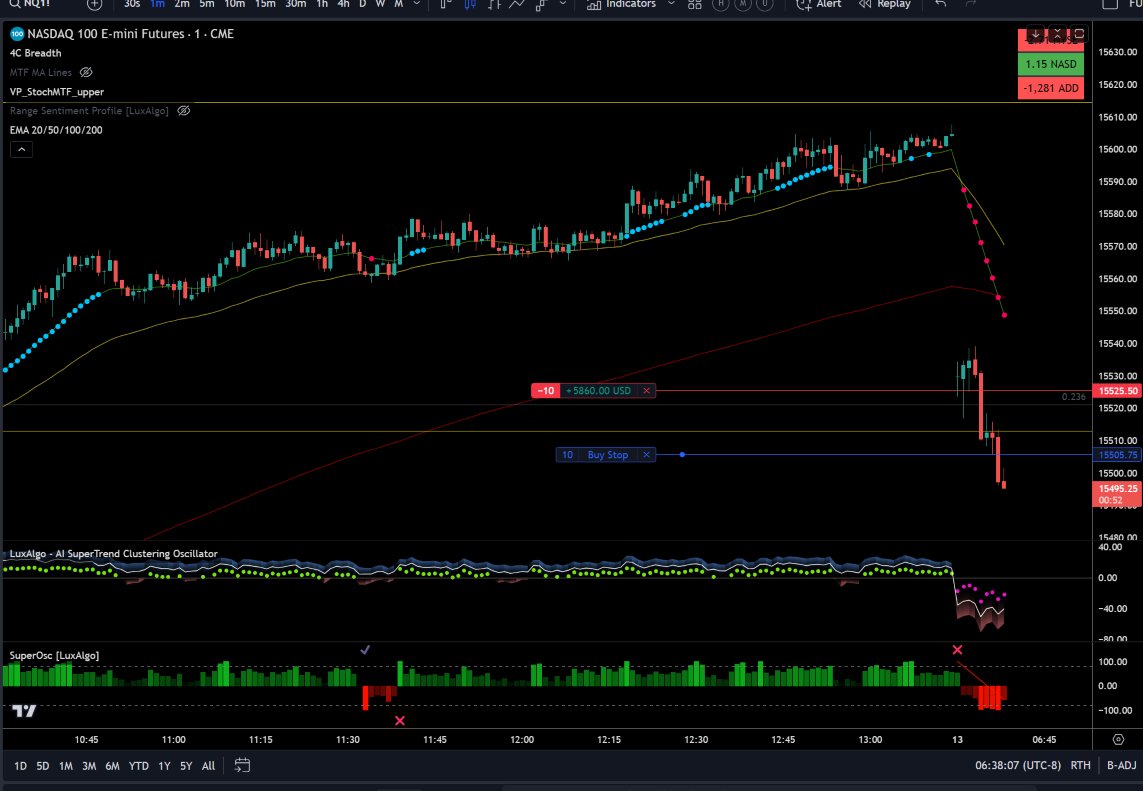Screen dimensions: 1143x791
Task: Set the 1Y date range
Action: 164,765
